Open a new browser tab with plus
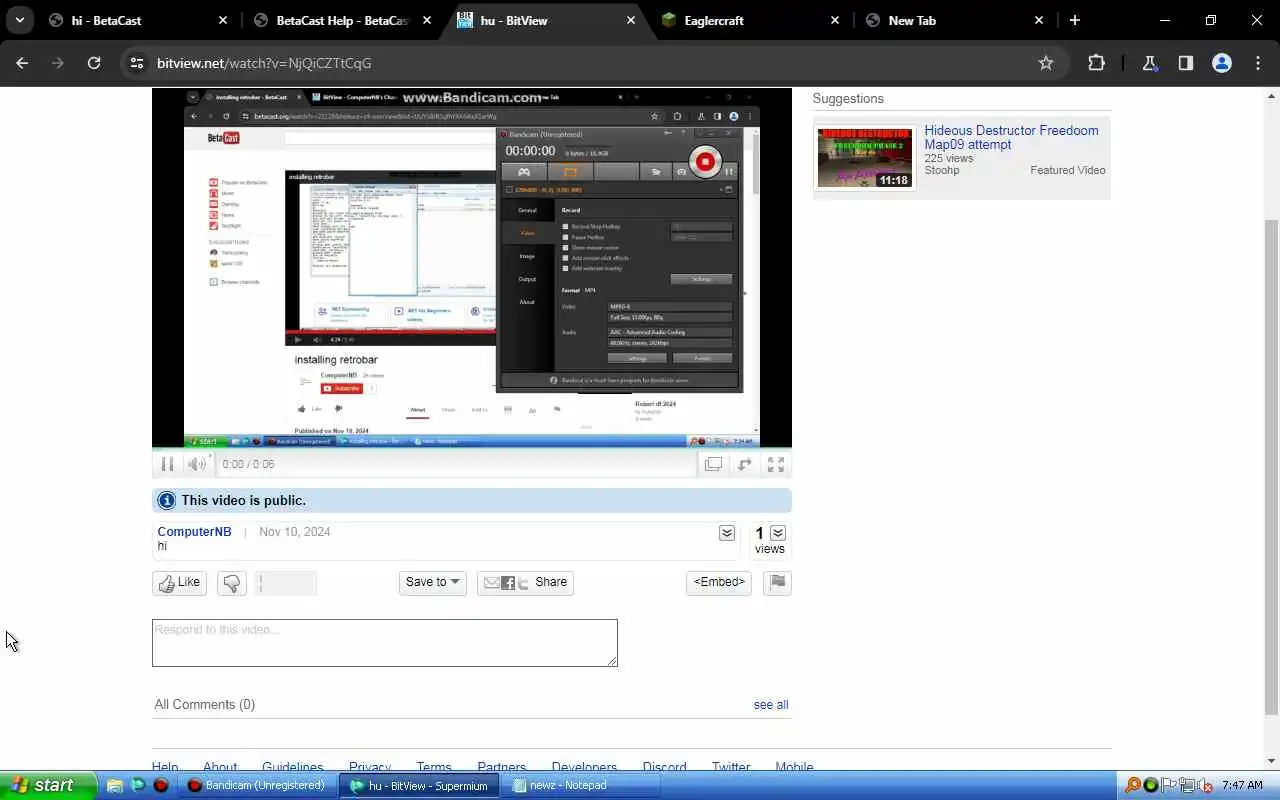1280x800 pixels. [x=1075, y=20]
